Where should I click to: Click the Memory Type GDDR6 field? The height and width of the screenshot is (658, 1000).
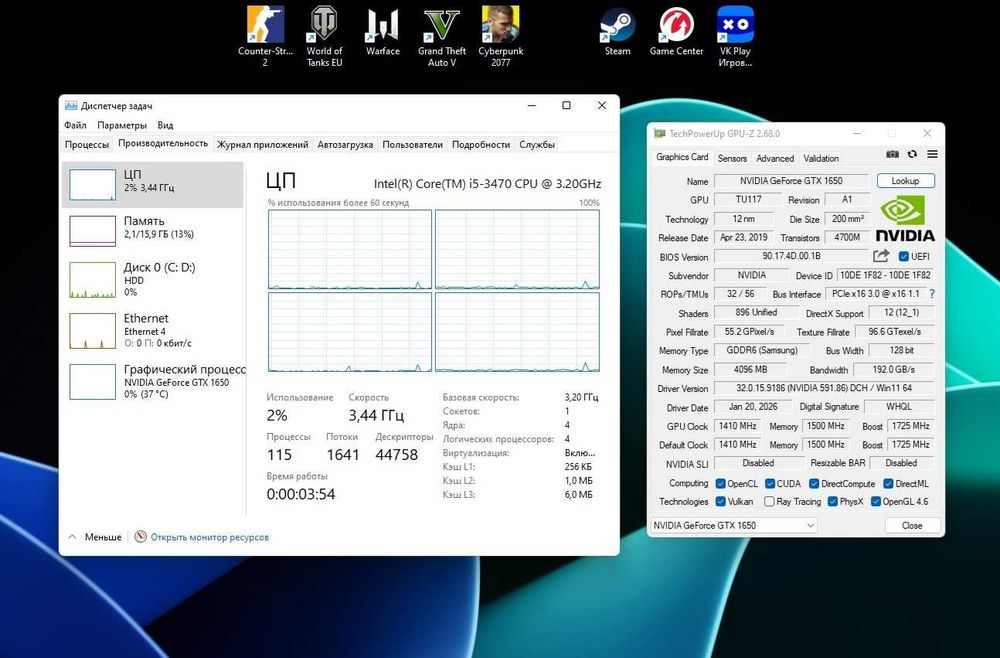point(761,351)
